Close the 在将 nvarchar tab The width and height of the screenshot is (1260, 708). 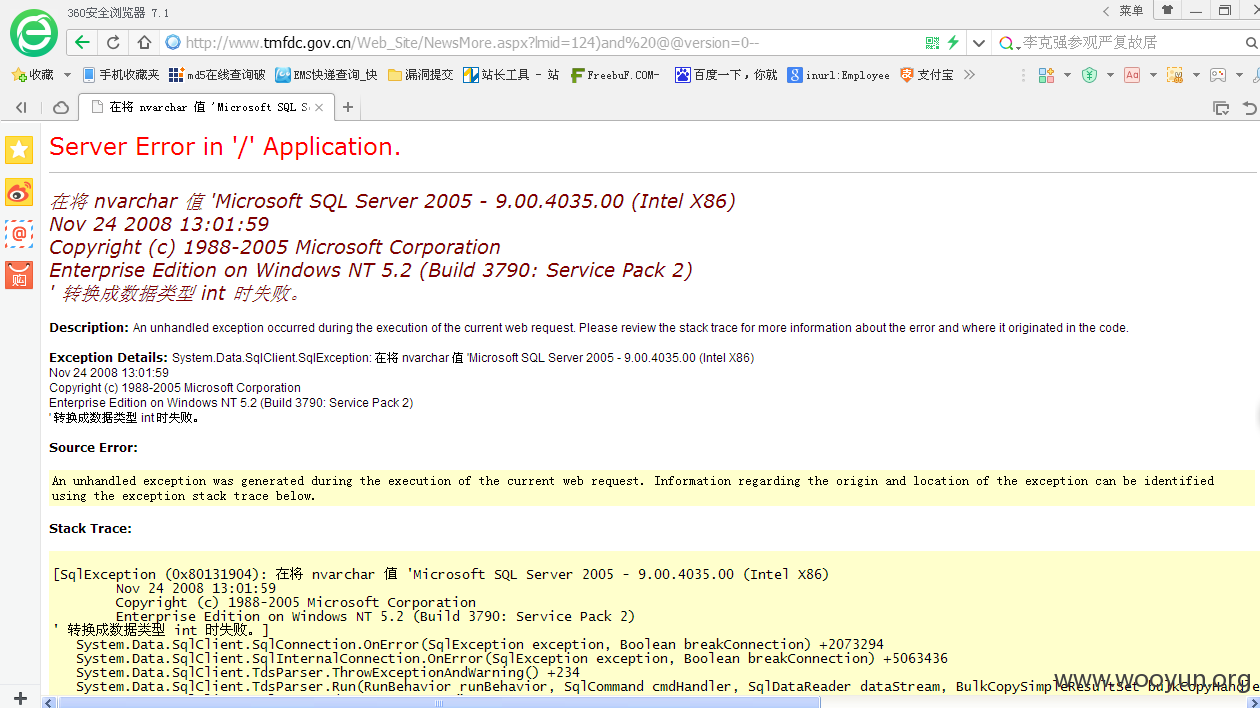pos(319,107)
